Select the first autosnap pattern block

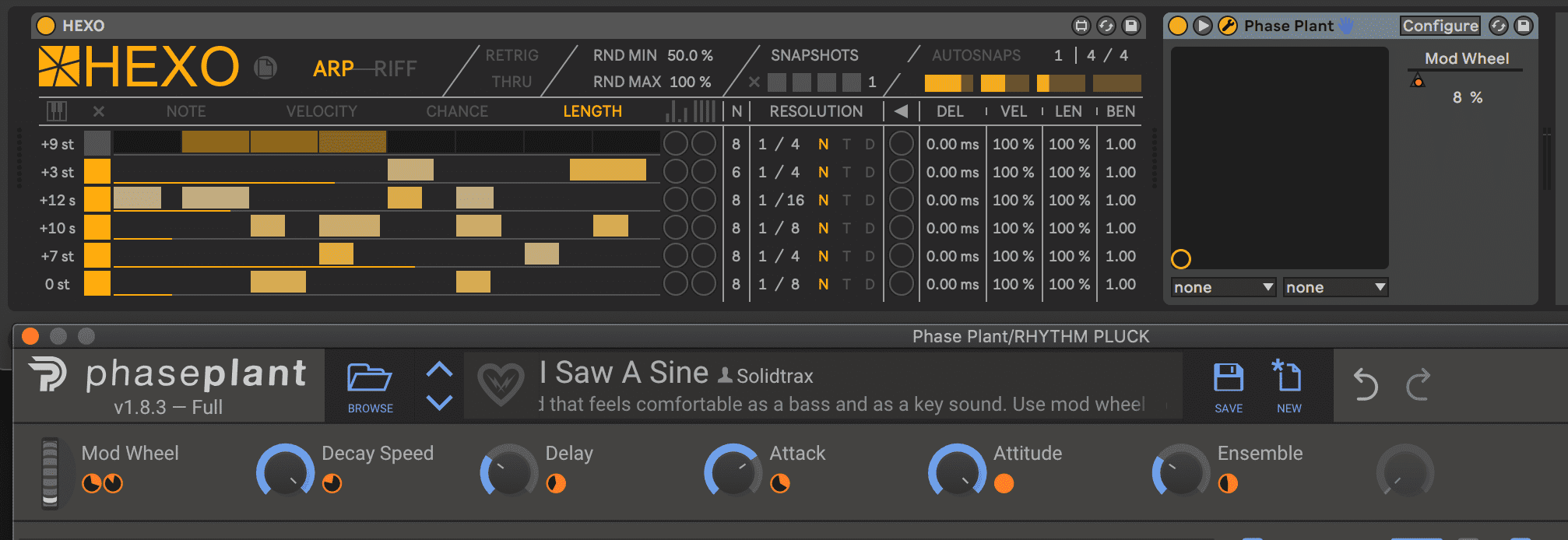[948, 82]
